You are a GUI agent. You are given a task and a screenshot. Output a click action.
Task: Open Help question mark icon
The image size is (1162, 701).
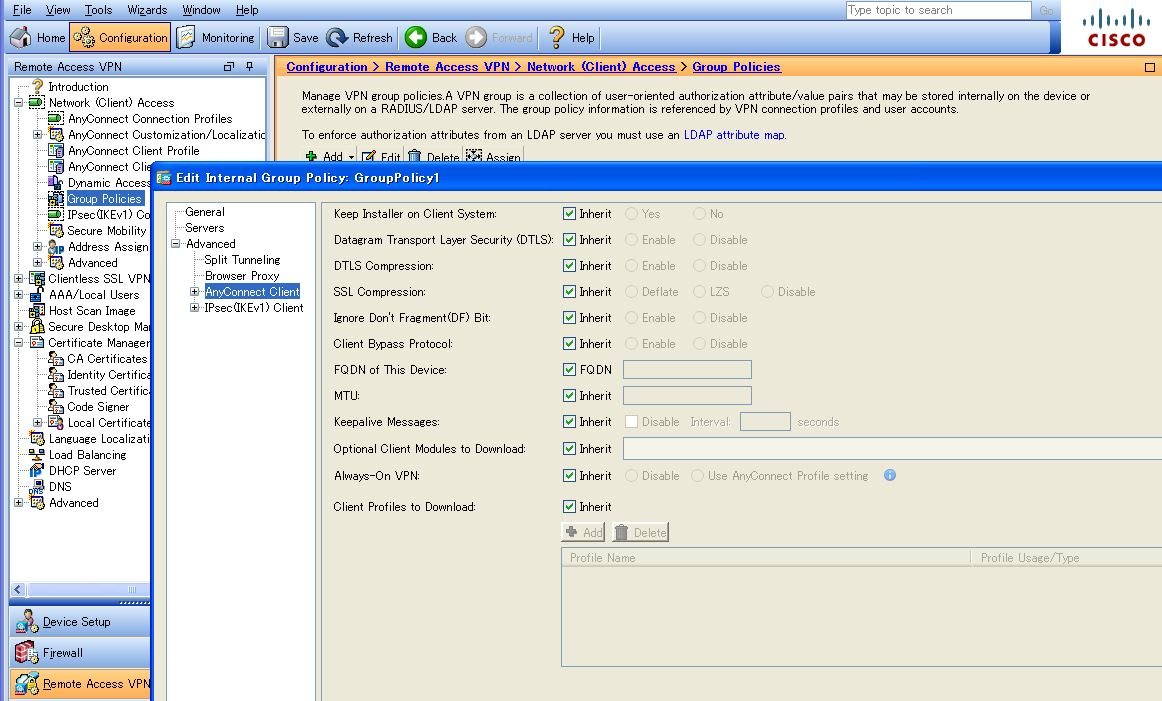tap(557, 37)
